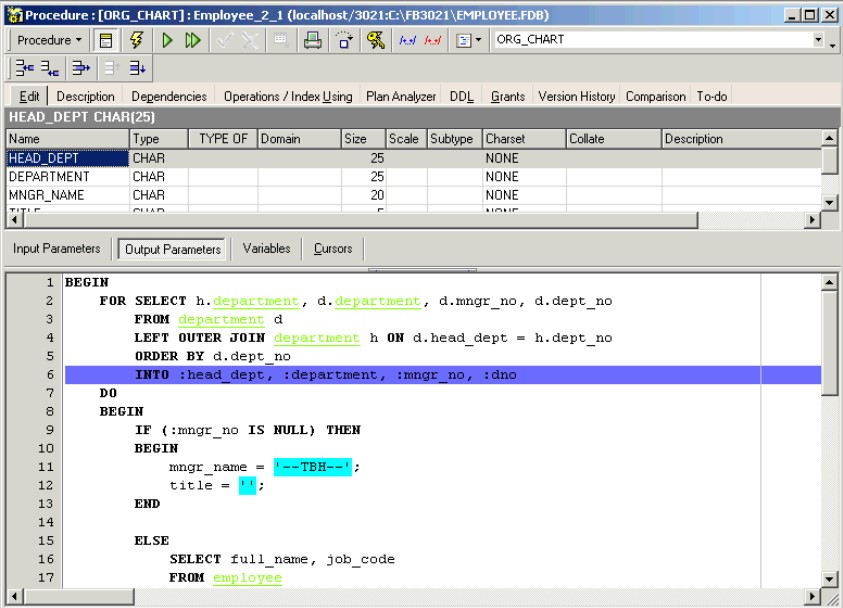Click the add parameter below icon
The image size is (843, 608).
(50, 68)
